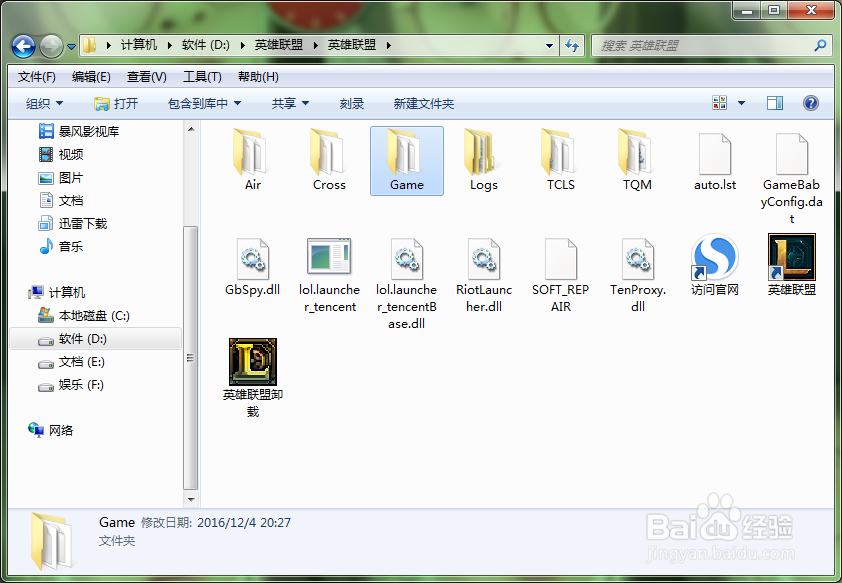Select the RiotLauncher.dll file

coord(483,274)
